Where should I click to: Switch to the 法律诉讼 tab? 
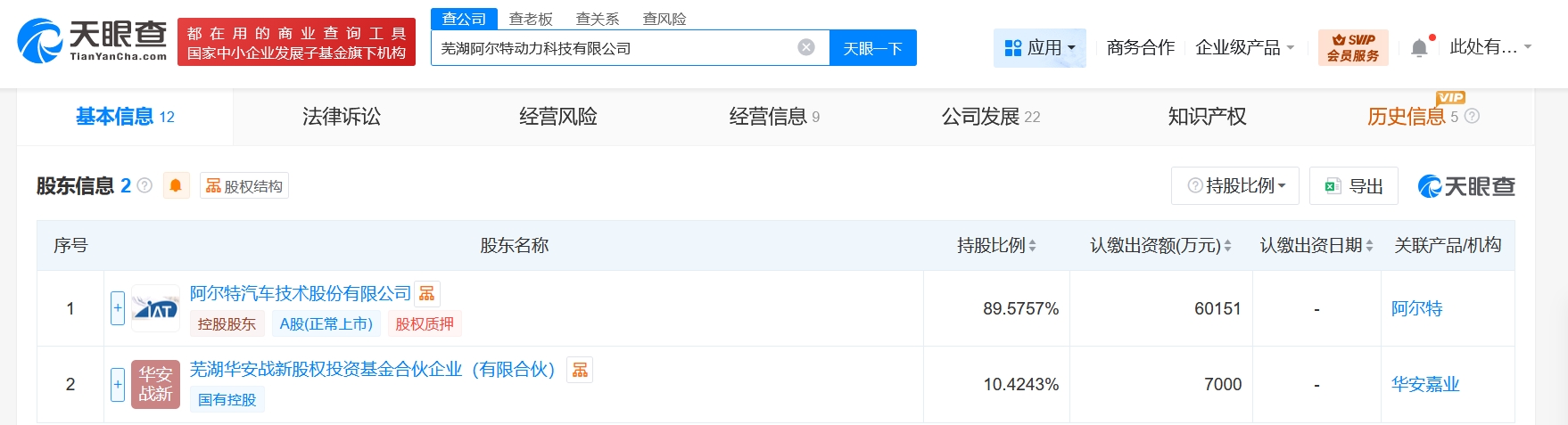tap(342, 117)
